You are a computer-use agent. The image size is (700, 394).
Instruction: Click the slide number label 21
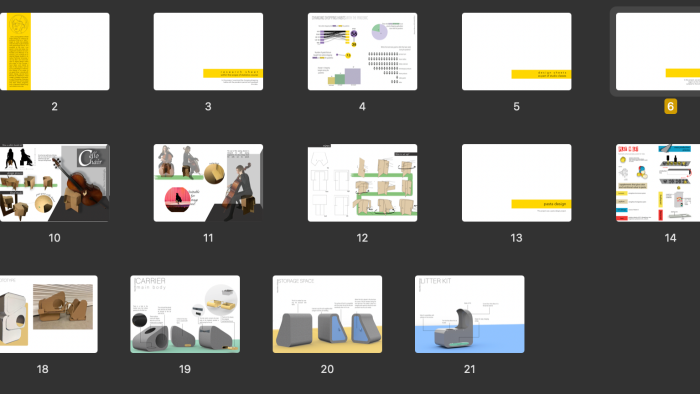(x=470, y=369)
